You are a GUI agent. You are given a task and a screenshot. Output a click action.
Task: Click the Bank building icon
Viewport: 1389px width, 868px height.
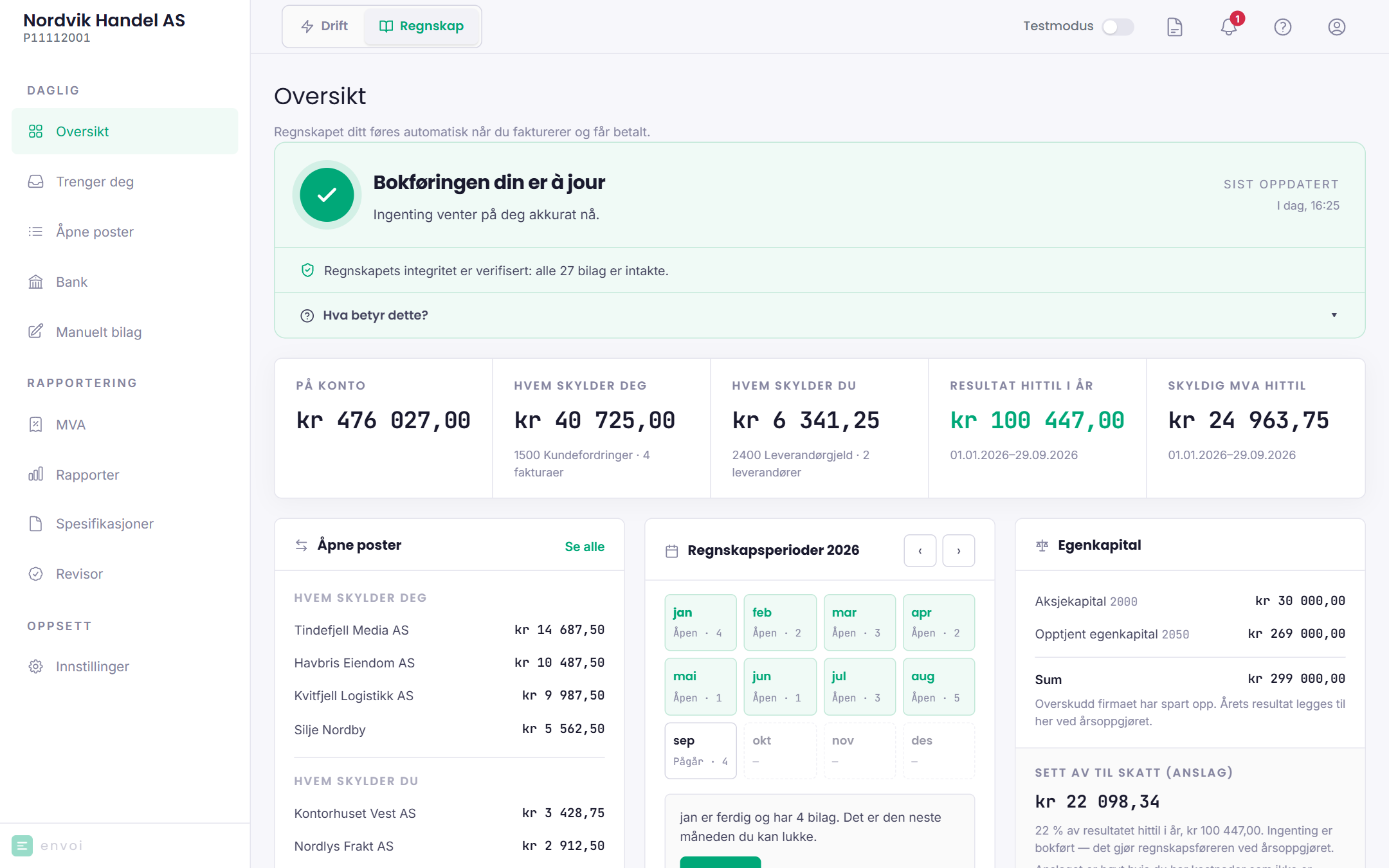tap(36, 282)
